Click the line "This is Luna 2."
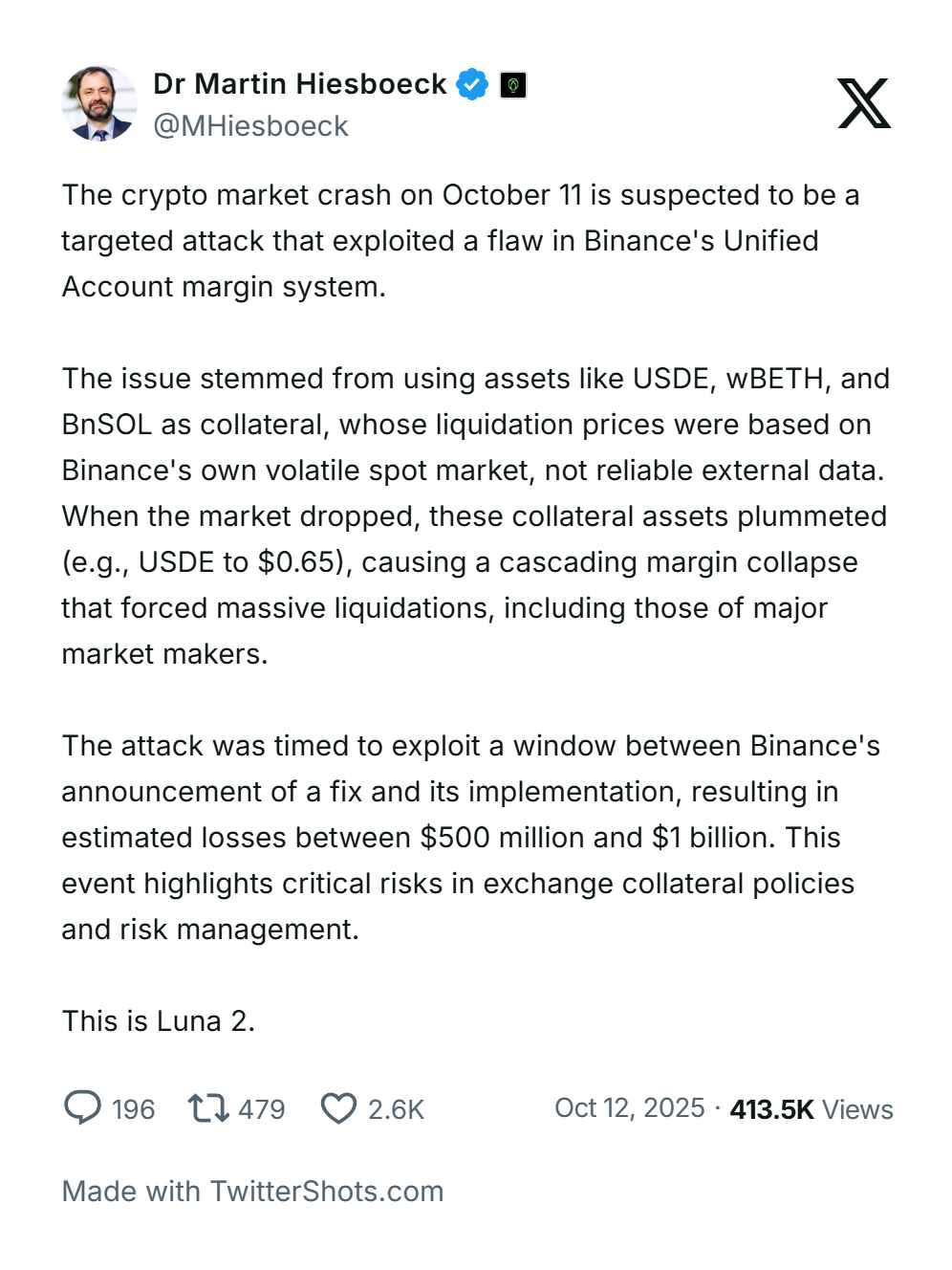Image resolution: width=952 pixels, height=1270 pixels. (158, 1021)
